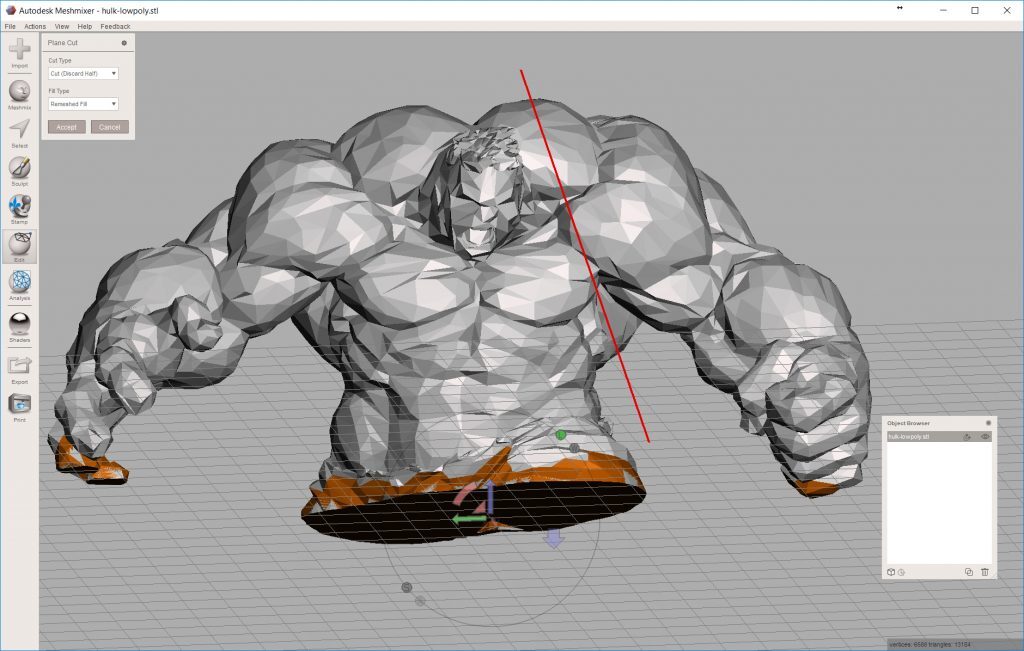1024x651 pixels.
Task: Click the cube icon in Object Browser
Action: click(891, 572)
